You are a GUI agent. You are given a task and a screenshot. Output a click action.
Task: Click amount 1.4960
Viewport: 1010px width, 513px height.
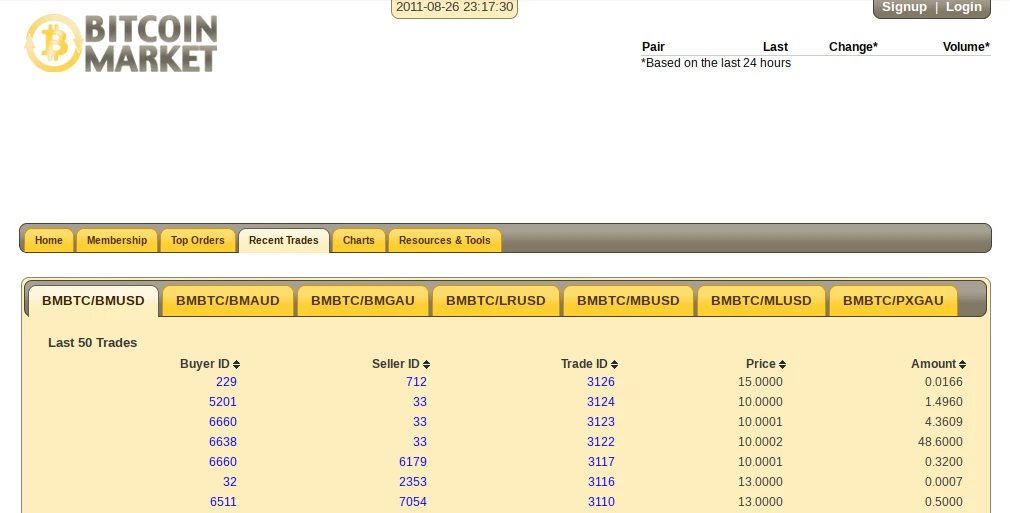pyautogui.click(x=944, y=402)
